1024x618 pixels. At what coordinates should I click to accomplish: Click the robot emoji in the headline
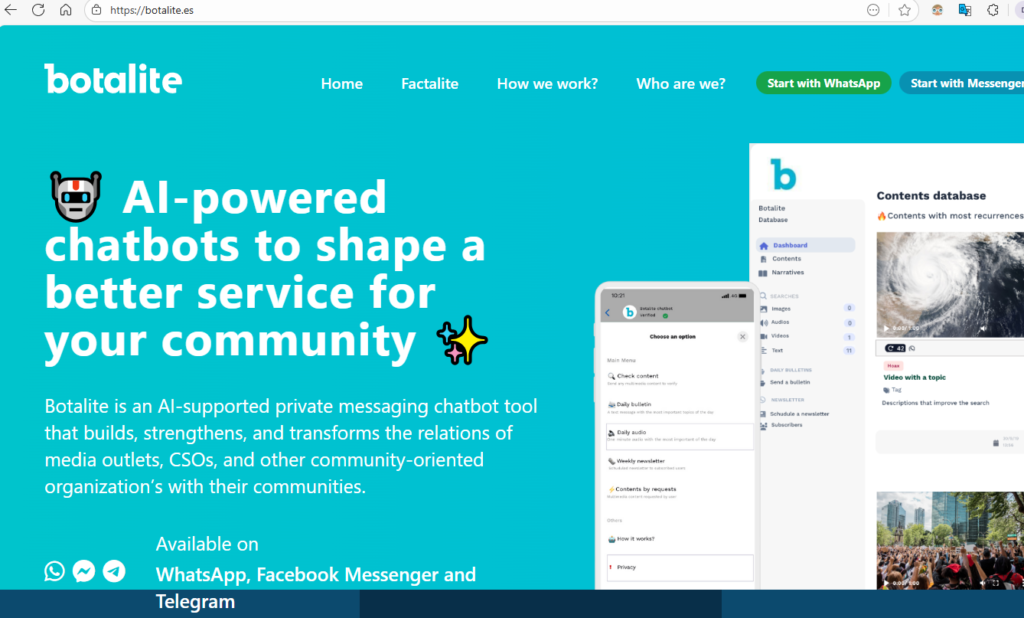[x=76, y=196]
